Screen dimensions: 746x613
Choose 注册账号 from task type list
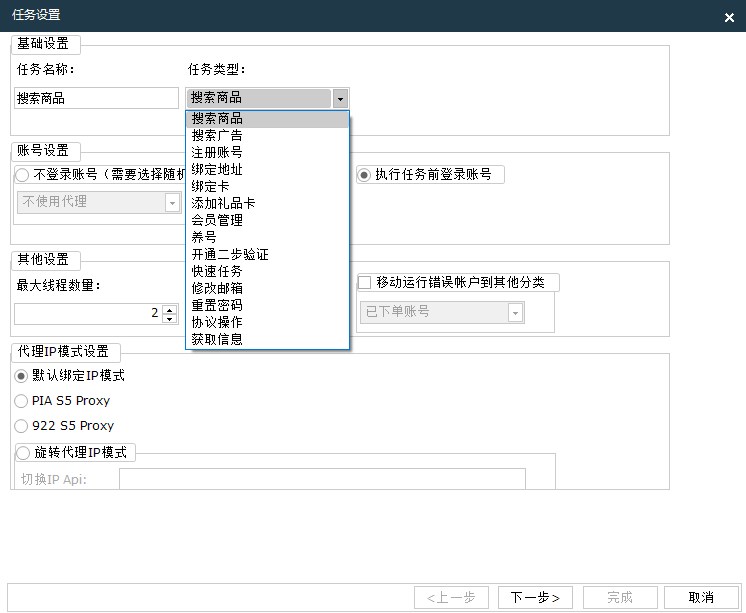267,152
